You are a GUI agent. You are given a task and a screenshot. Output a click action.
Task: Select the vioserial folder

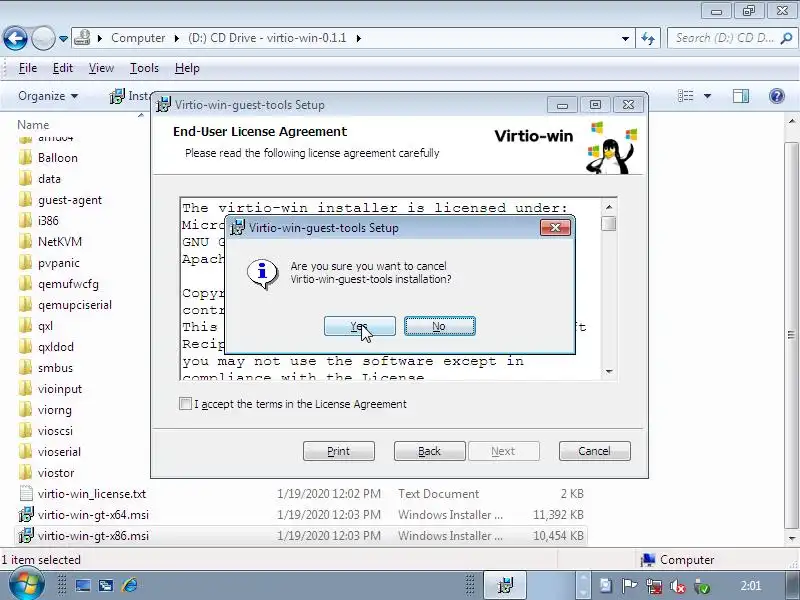pos(59,452)
